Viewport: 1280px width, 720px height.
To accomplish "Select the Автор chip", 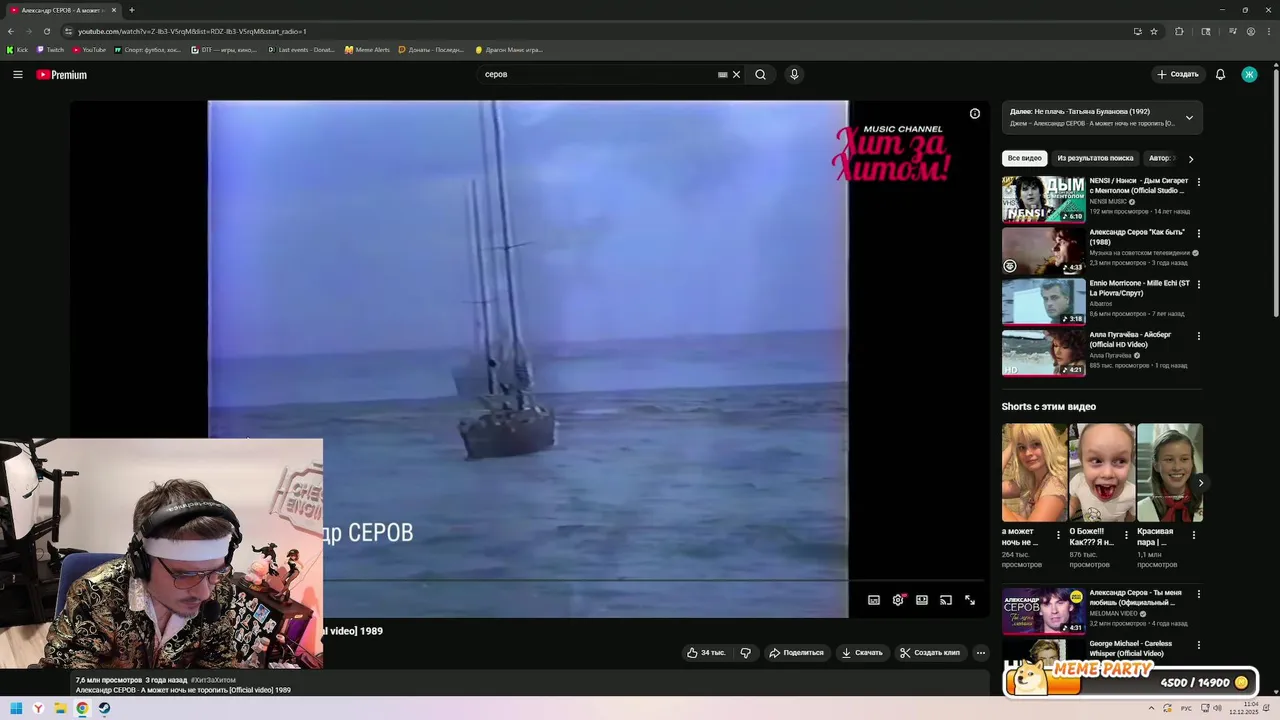I will 1160,158.
